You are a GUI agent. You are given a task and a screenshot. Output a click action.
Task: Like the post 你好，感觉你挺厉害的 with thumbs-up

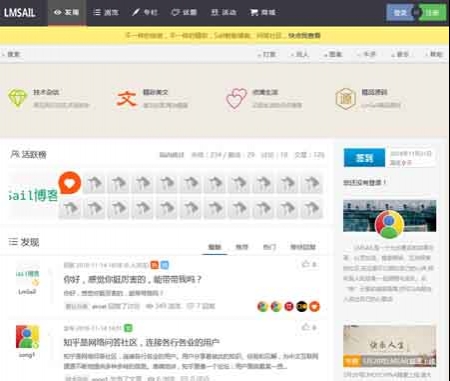[309, 264]
